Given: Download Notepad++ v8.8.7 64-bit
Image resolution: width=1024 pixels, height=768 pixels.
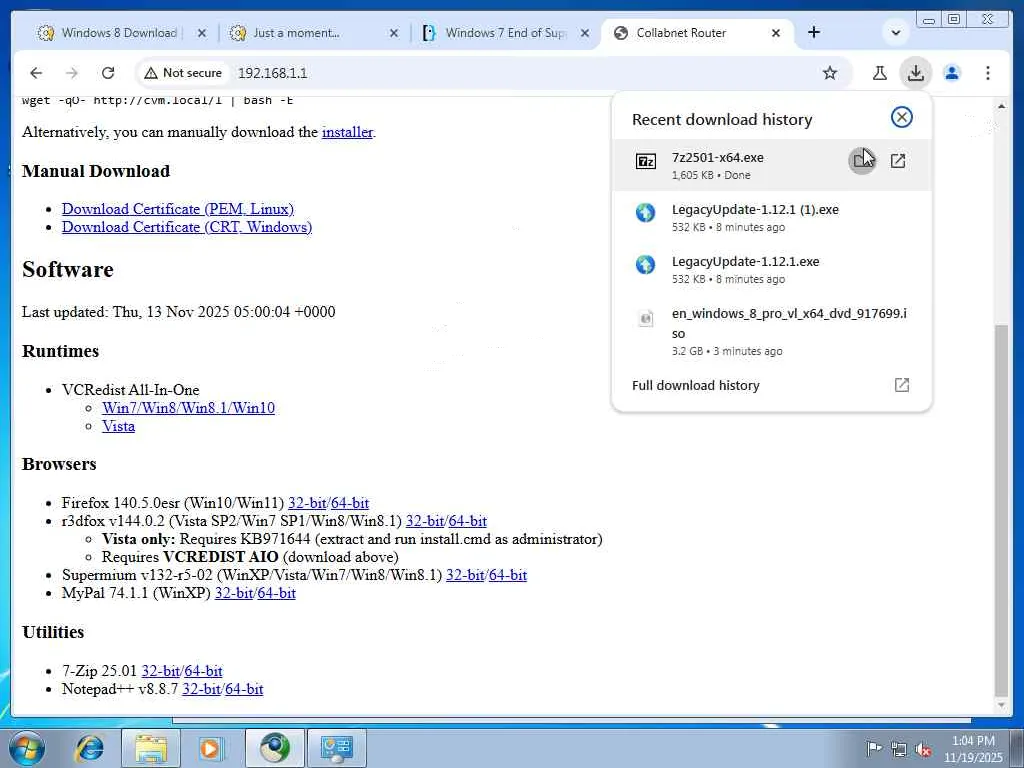Looking at the screenshot, I should click(244, 689).
